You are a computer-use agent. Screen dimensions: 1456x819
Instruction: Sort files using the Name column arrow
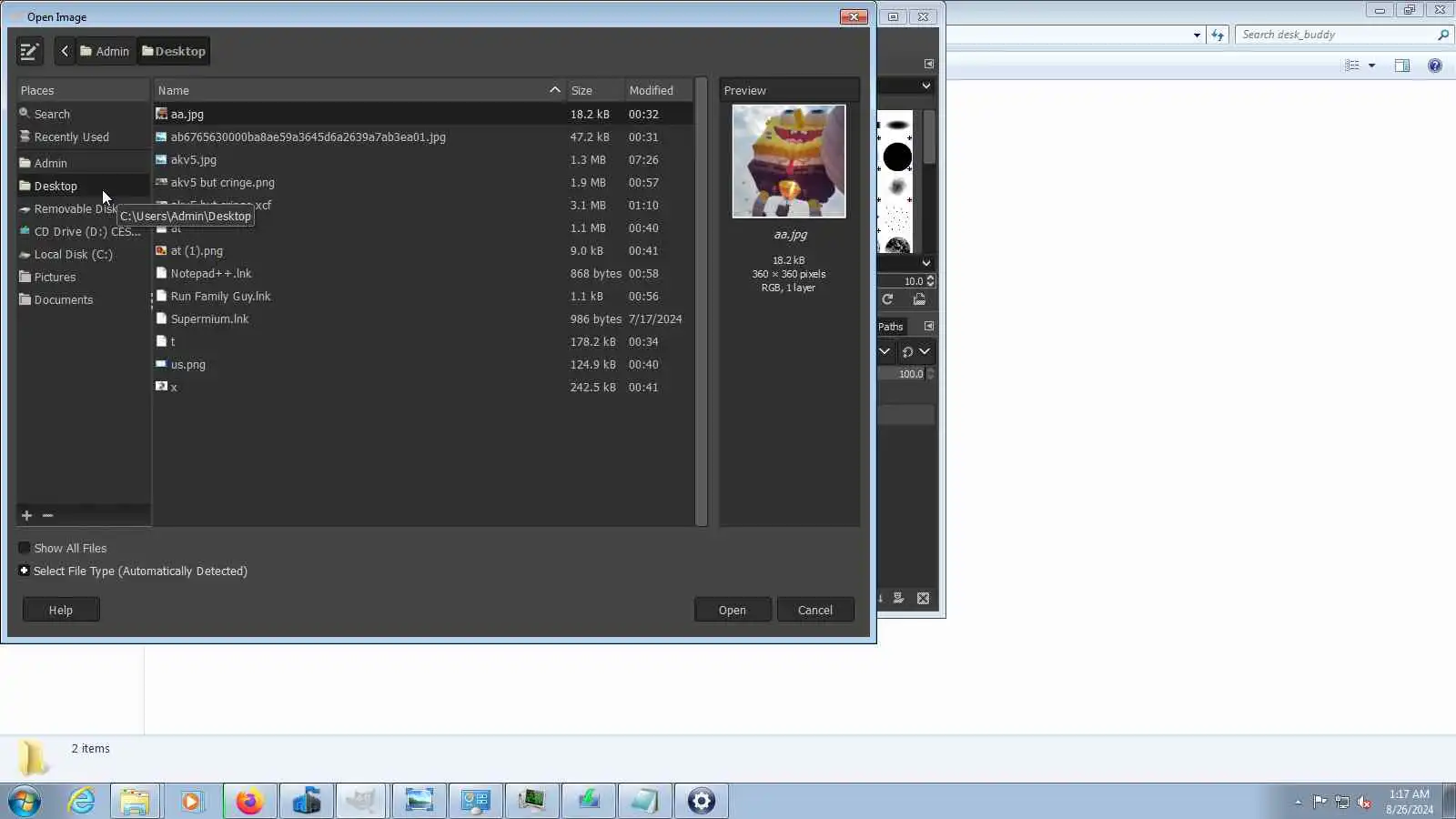[x=554, y=90]
